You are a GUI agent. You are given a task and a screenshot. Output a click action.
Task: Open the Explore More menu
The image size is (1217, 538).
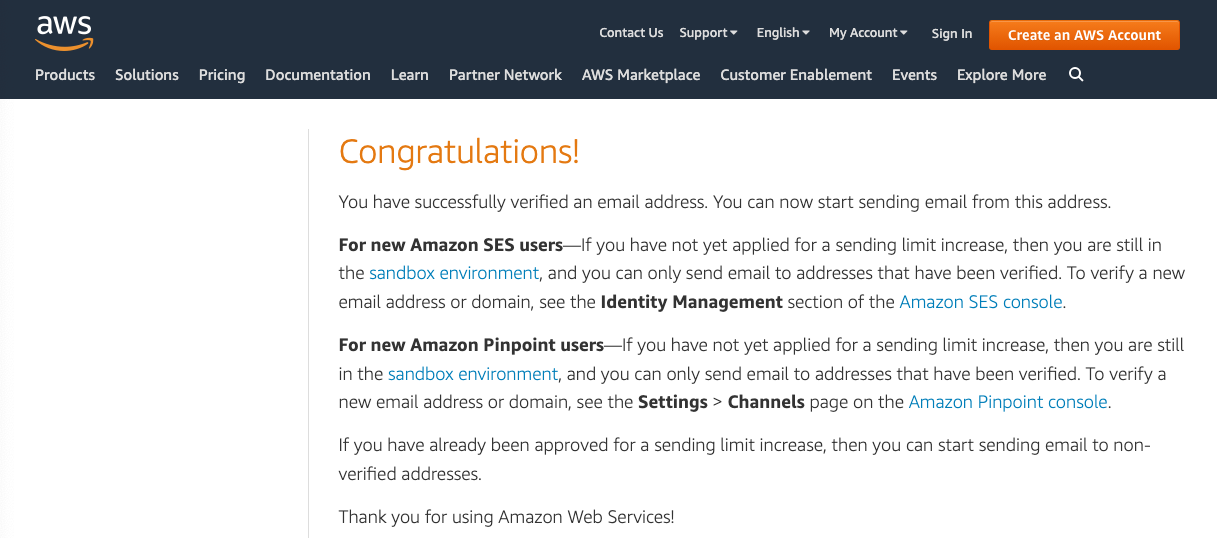[1001, 75]
